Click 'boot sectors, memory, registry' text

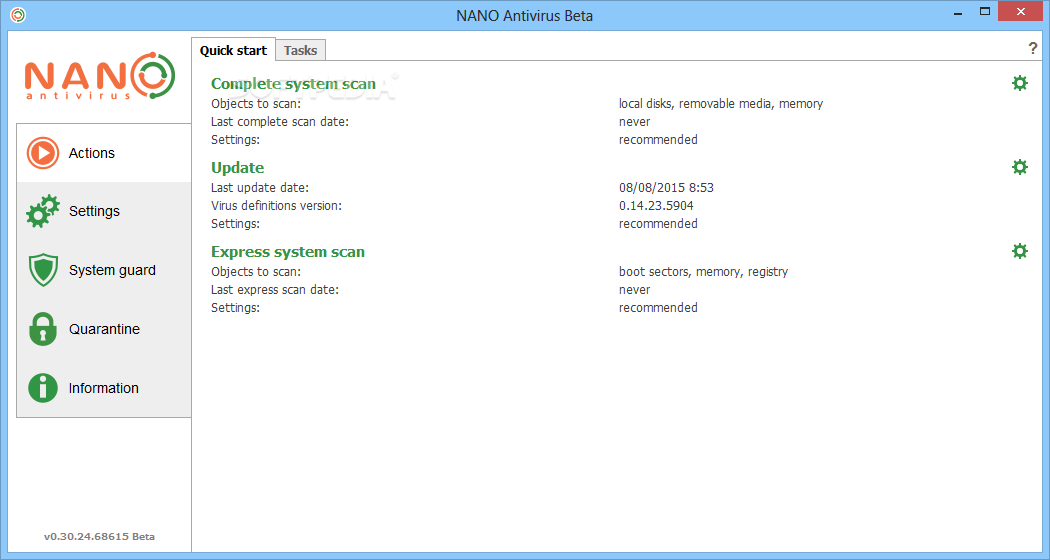[703, 272]
